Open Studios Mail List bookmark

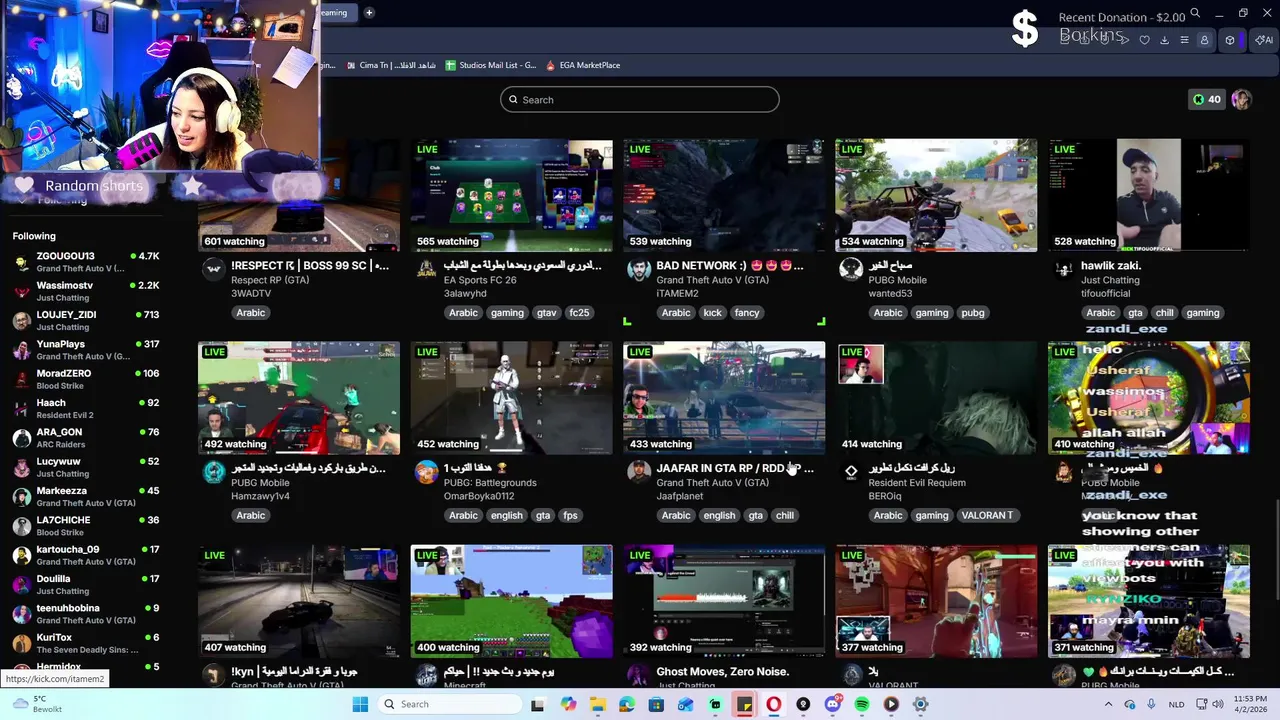pos(491,65)
